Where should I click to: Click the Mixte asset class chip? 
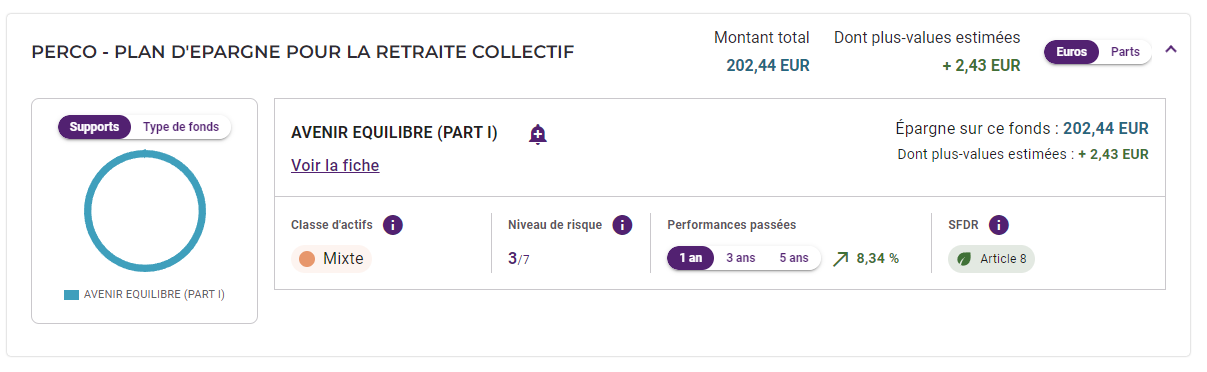pyautogui.click(x=331, y=259)
